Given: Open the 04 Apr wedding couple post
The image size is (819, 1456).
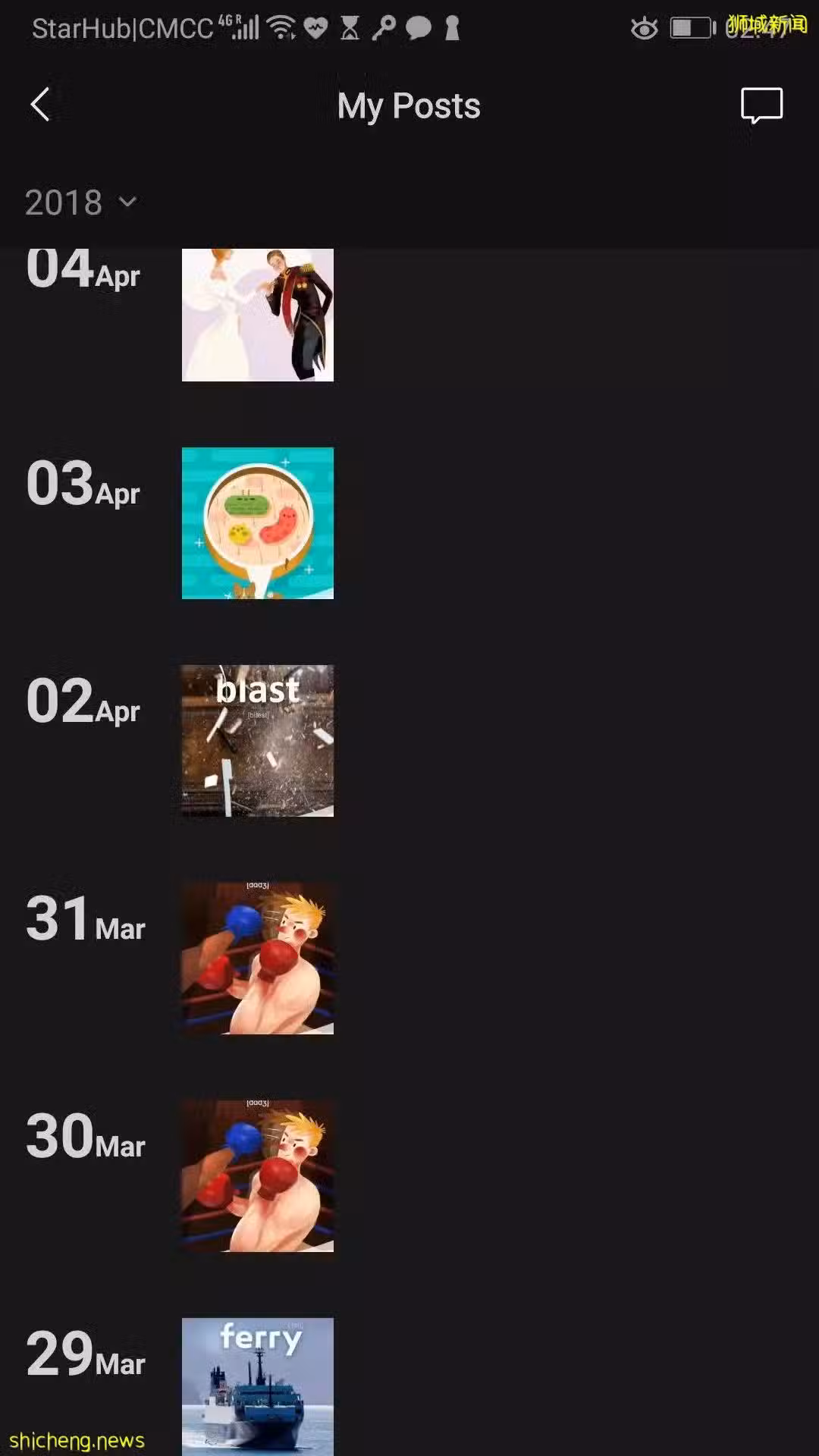Looking at the screenshot, I should click(x=258, y=315).
